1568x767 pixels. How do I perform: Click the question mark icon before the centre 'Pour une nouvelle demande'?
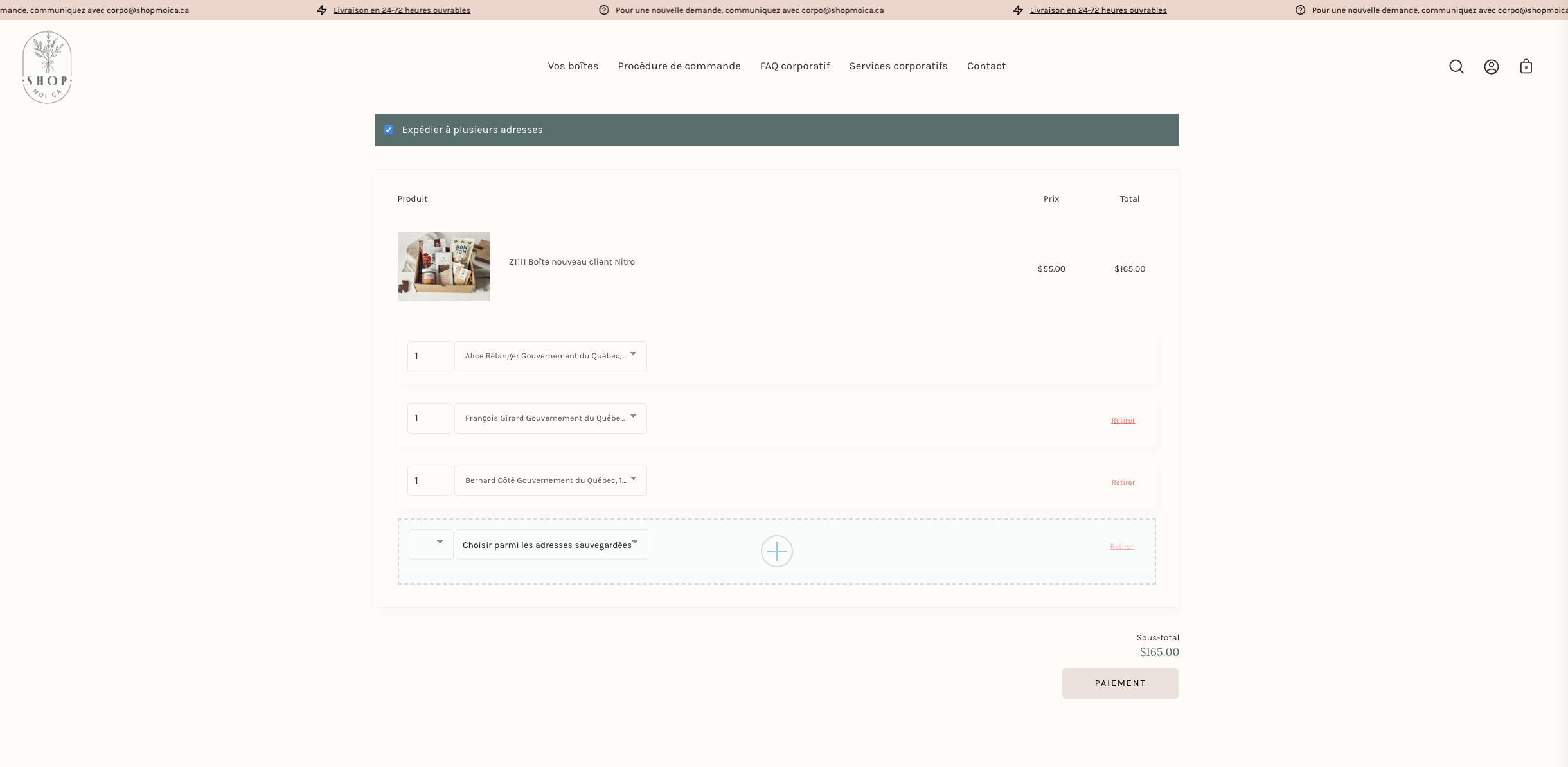pyautogui.click(x=603, y=10)
